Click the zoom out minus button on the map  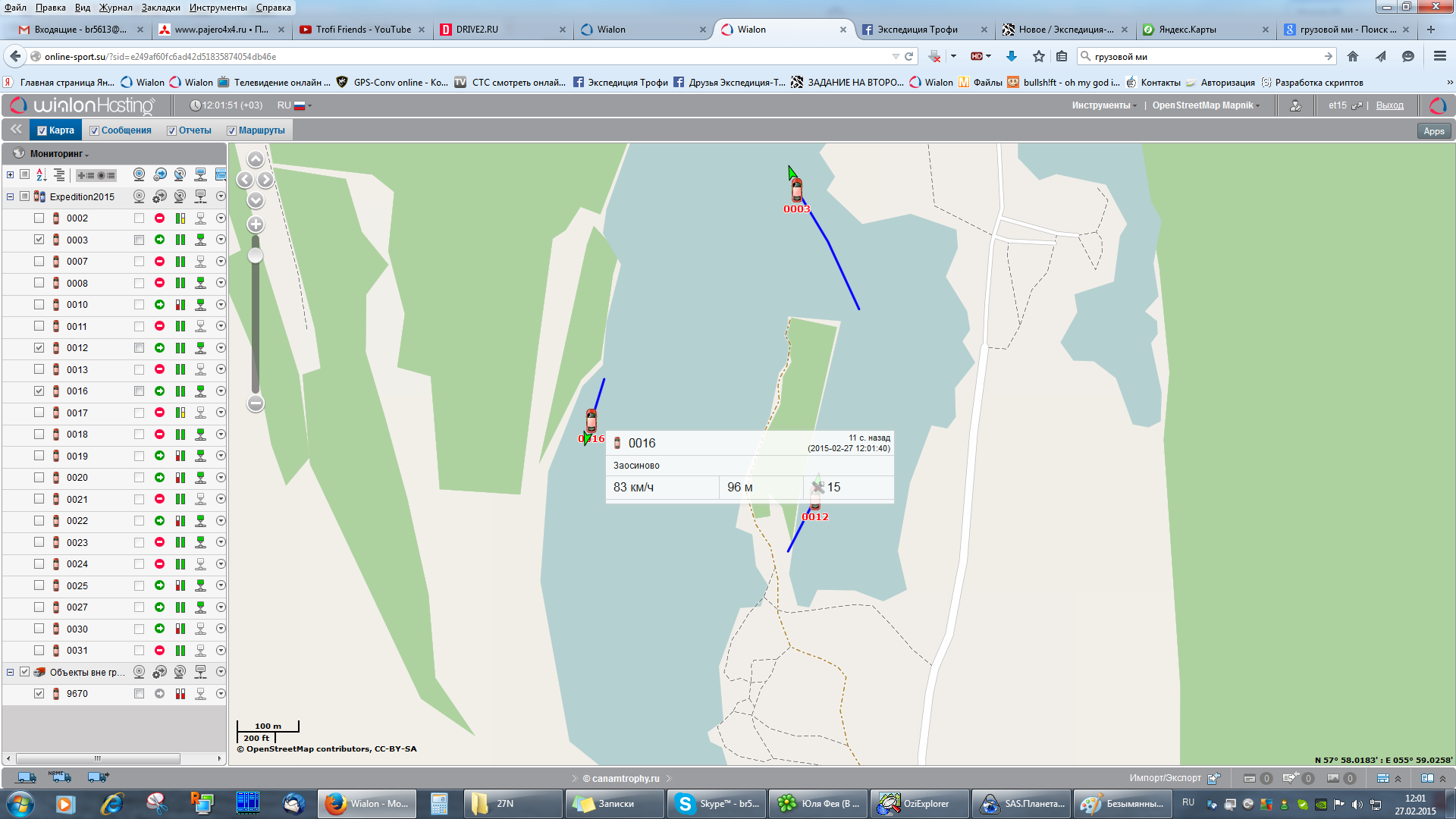[256, 403]
